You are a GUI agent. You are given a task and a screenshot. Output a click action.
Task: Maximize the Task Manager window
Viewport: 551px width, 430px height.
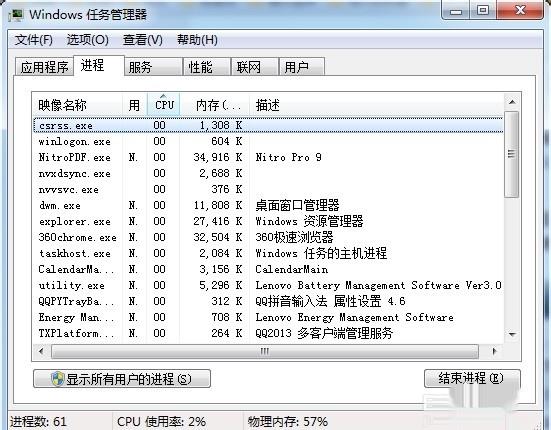coord(483,11)
